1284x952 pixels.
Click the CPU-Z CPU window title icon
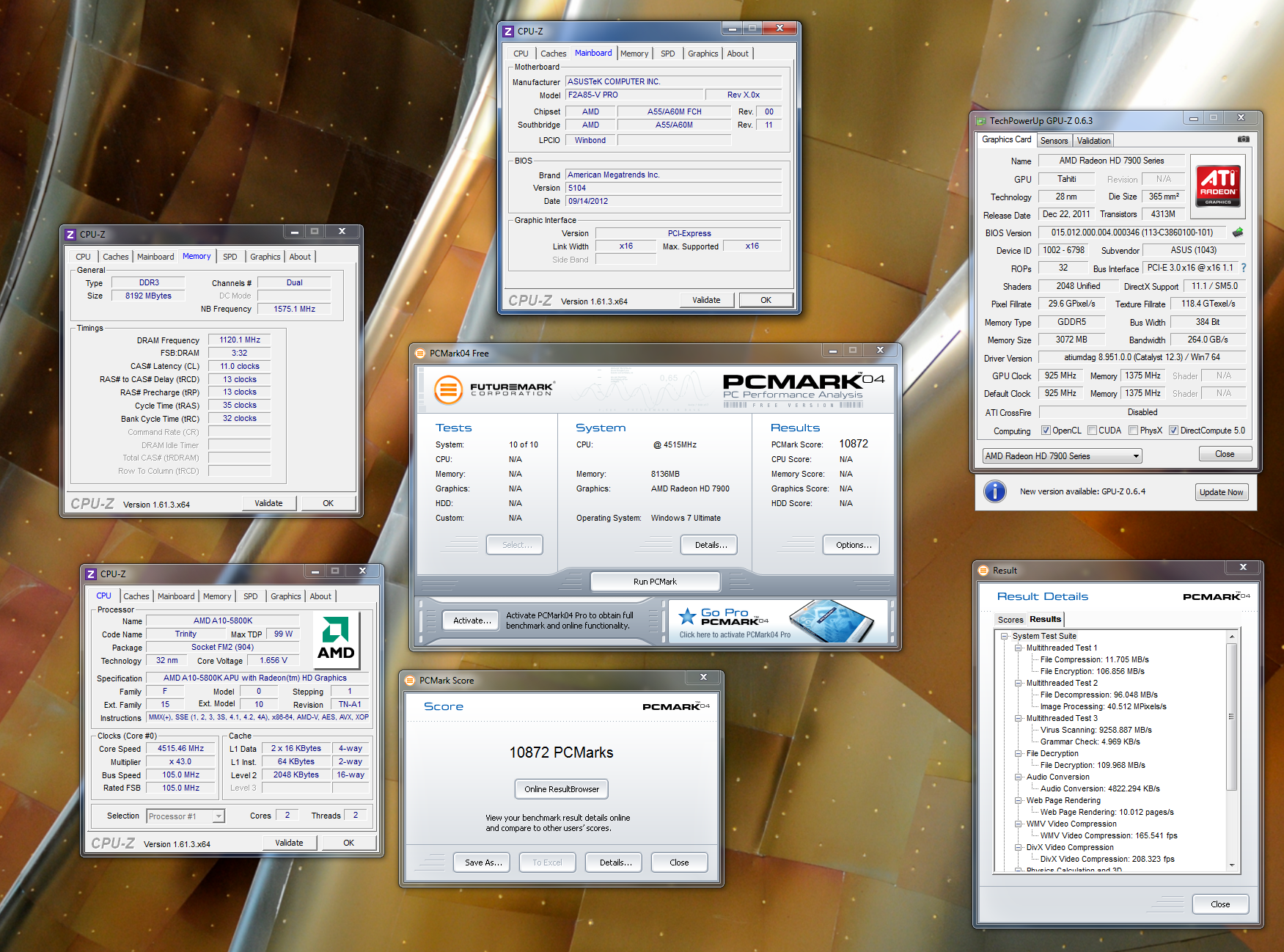click(x=91, y=574)
